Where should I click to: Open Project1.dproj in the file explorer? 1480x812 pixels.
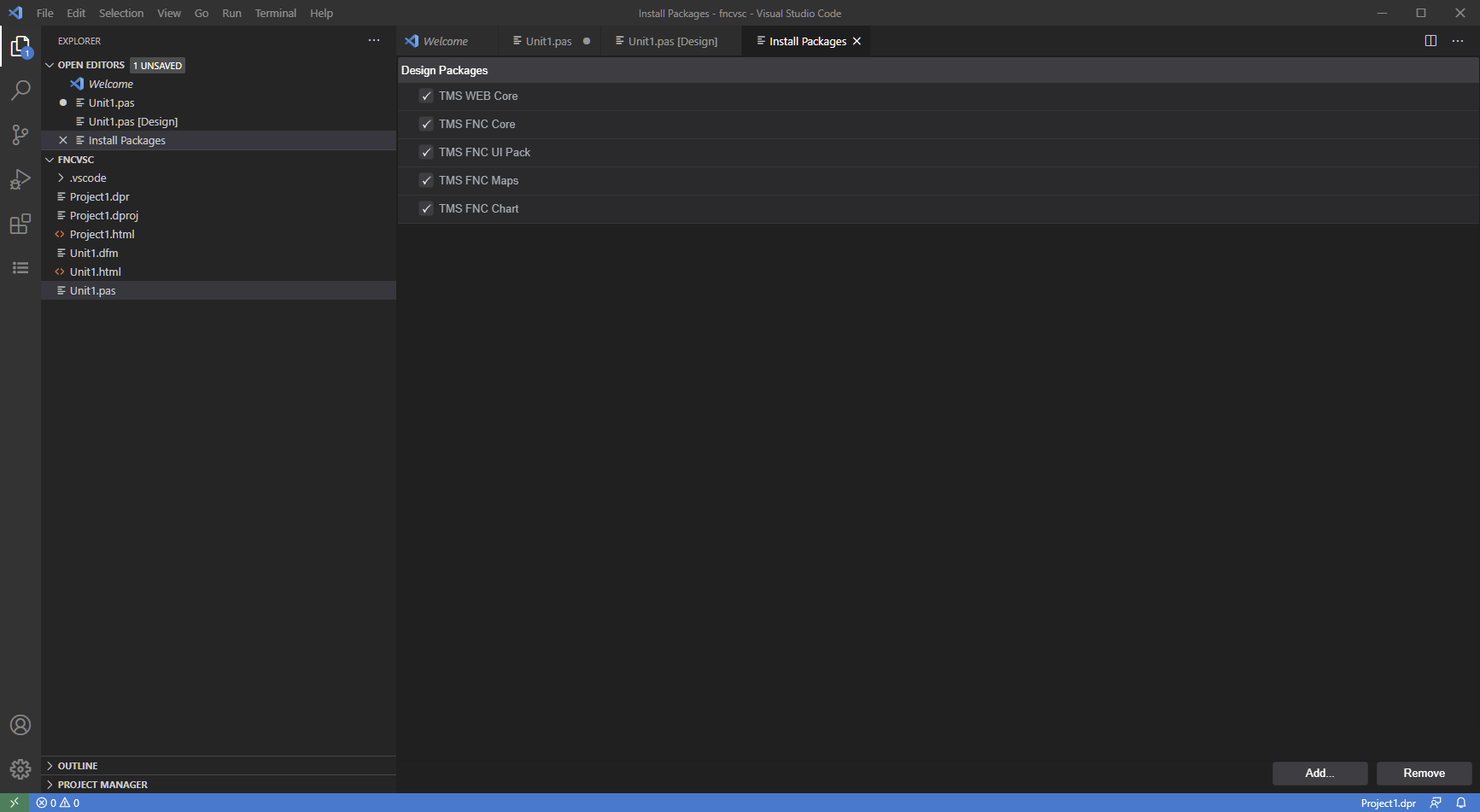pos(104,216)
